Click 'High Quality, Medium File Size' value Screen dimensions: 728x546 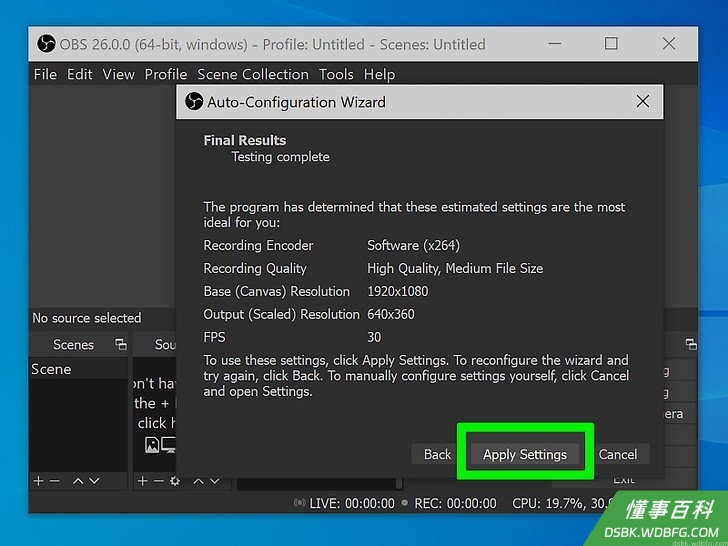tap(455, 268)
